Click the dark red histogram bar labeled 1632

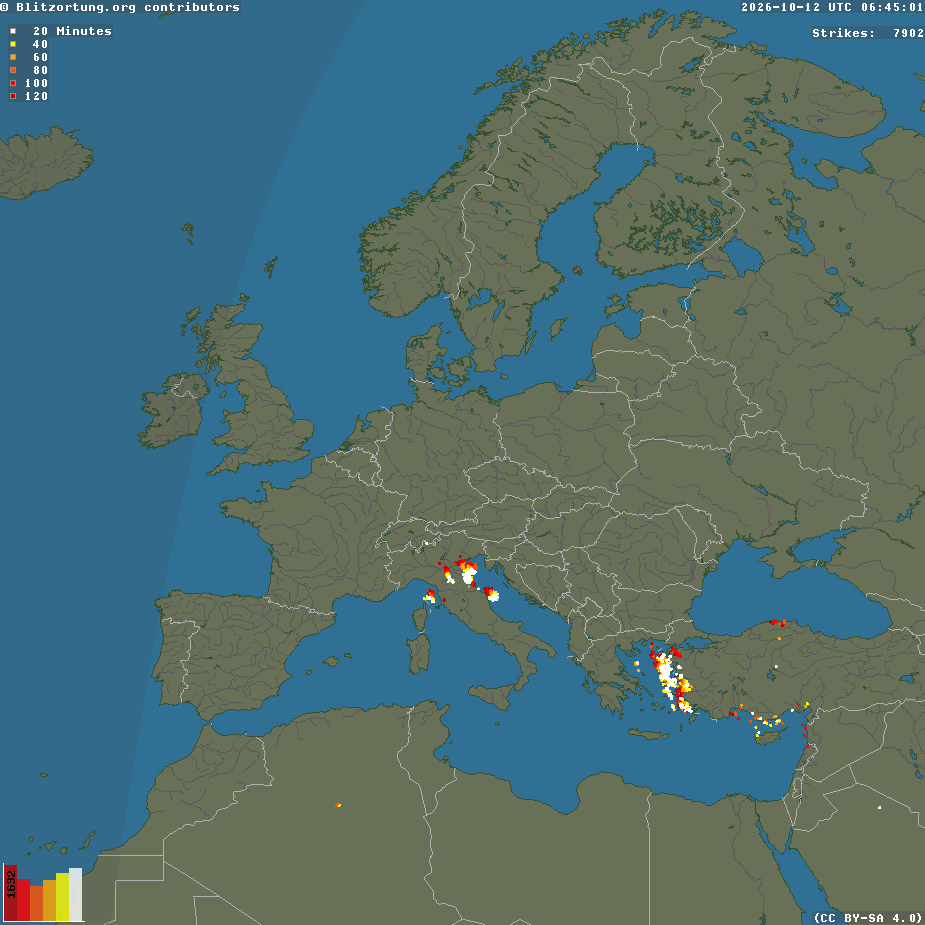click(11, 893)
